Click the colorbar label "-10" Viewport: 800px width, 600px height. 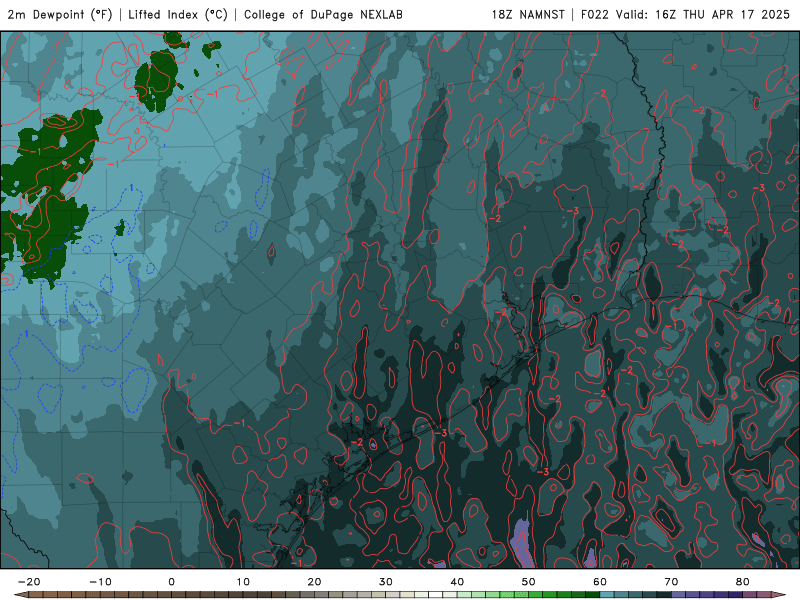click(100, 582)
